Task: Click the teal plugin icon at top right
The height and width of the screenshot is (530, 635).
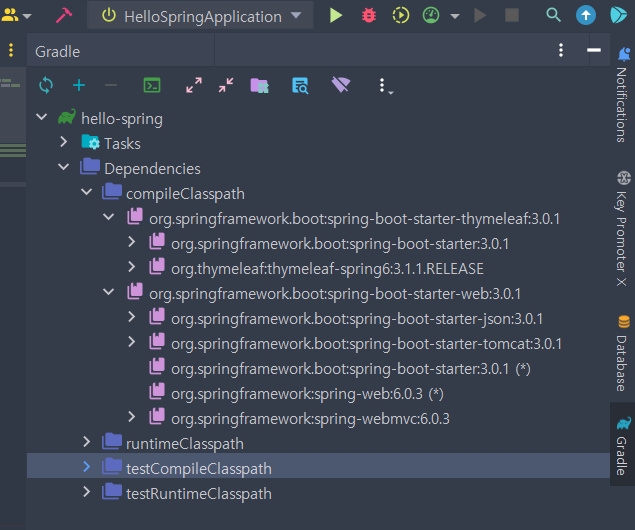Action: pyautogui.click(x=618, y=15)
